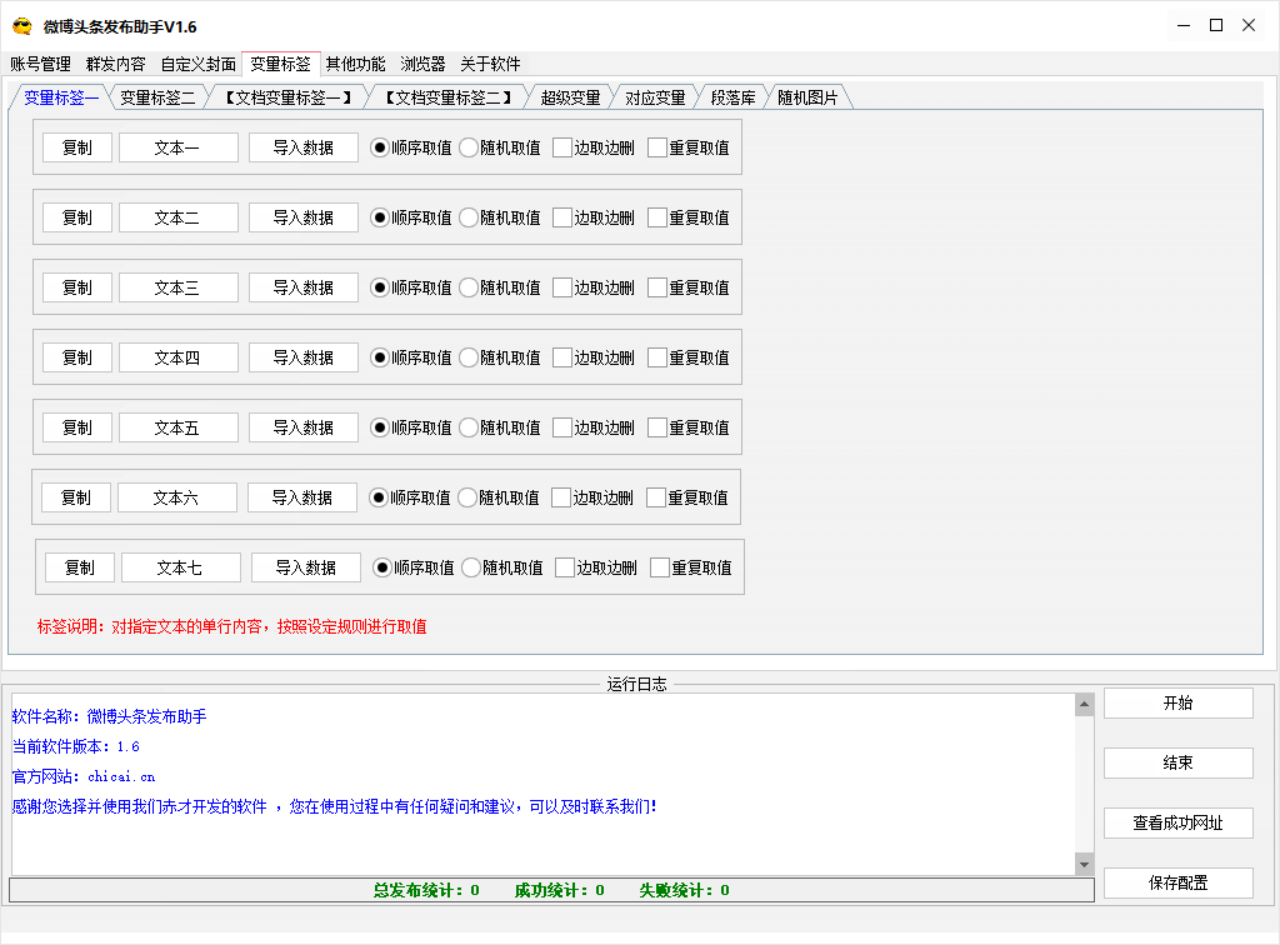Enable 边取边删 for 文本六
The image size is (1280, 945).
coord(592,497)
